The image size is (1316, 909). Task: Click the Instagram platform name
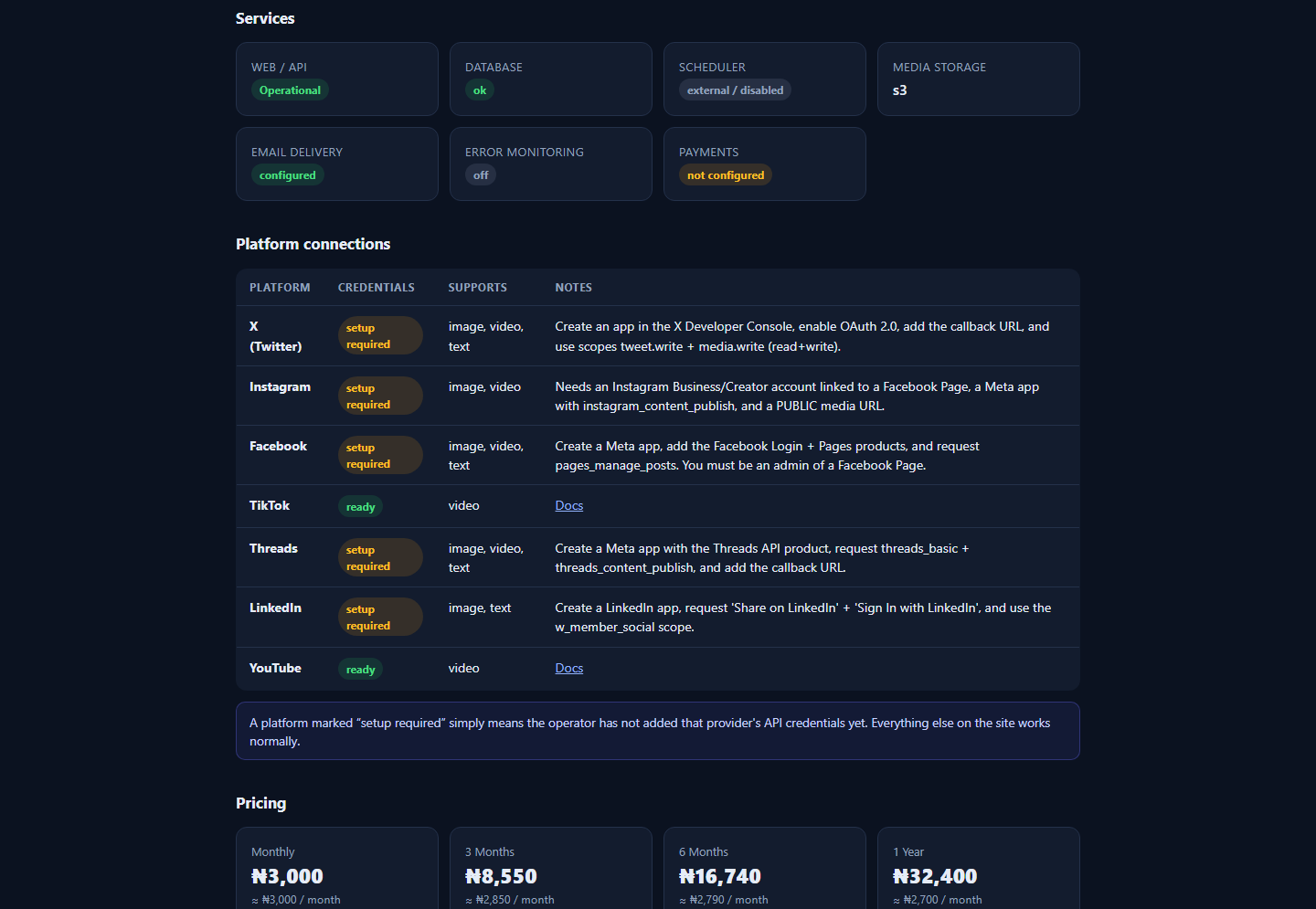coord(280,386)
